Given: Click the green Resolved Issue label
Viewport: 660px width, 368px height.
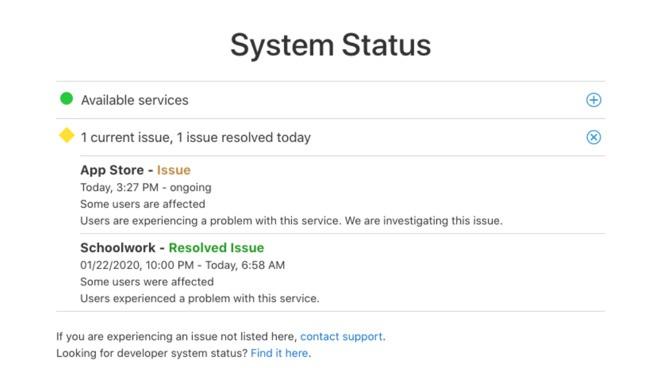Looking at the screenshot, I should 216,248.
